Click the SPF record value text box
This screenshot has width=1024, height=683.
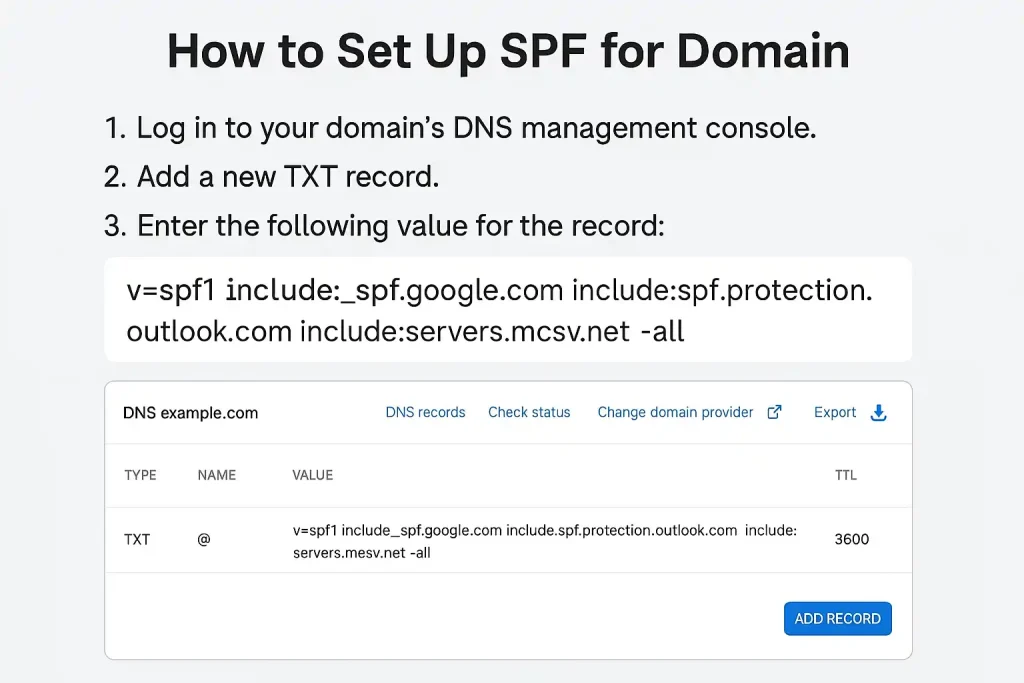coord(507,309)
